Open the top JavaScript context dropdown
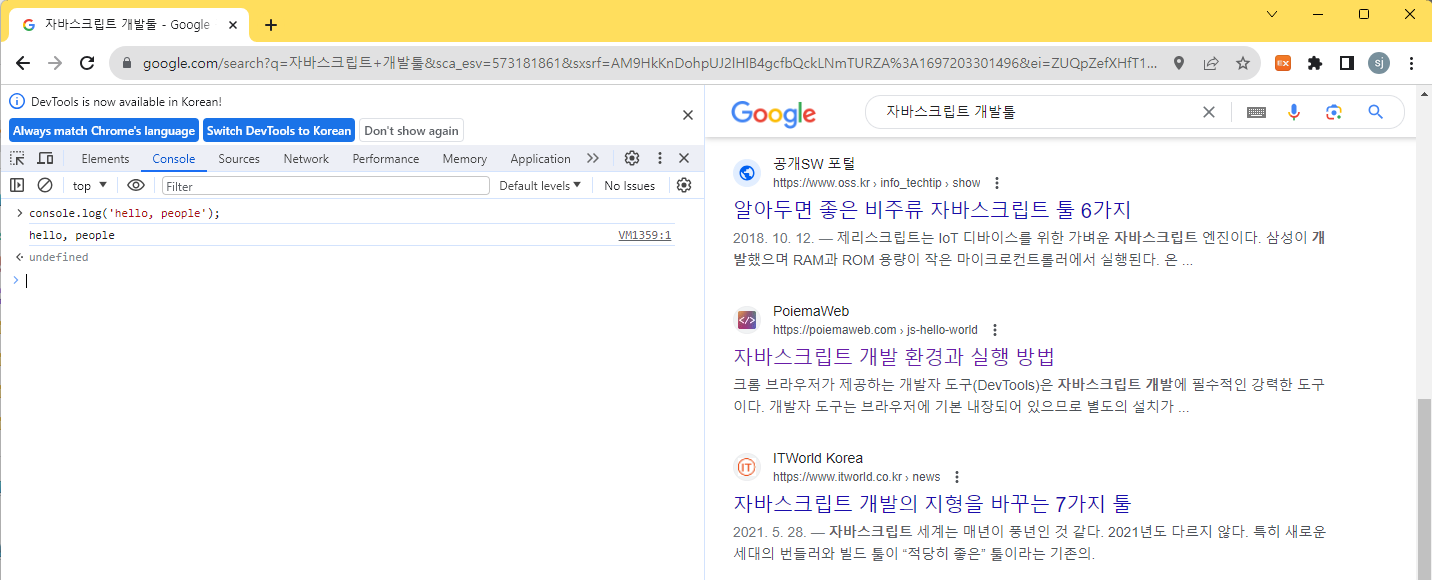Image resolution: width=1432 pixels, height=580 pixels. [90, 186]
